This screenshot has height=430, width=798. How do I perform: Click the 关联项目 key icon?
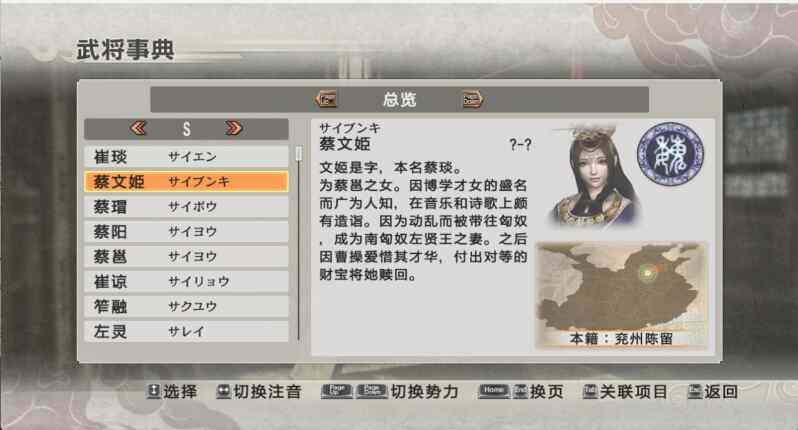pyautogui.click(x=590, y=391)
